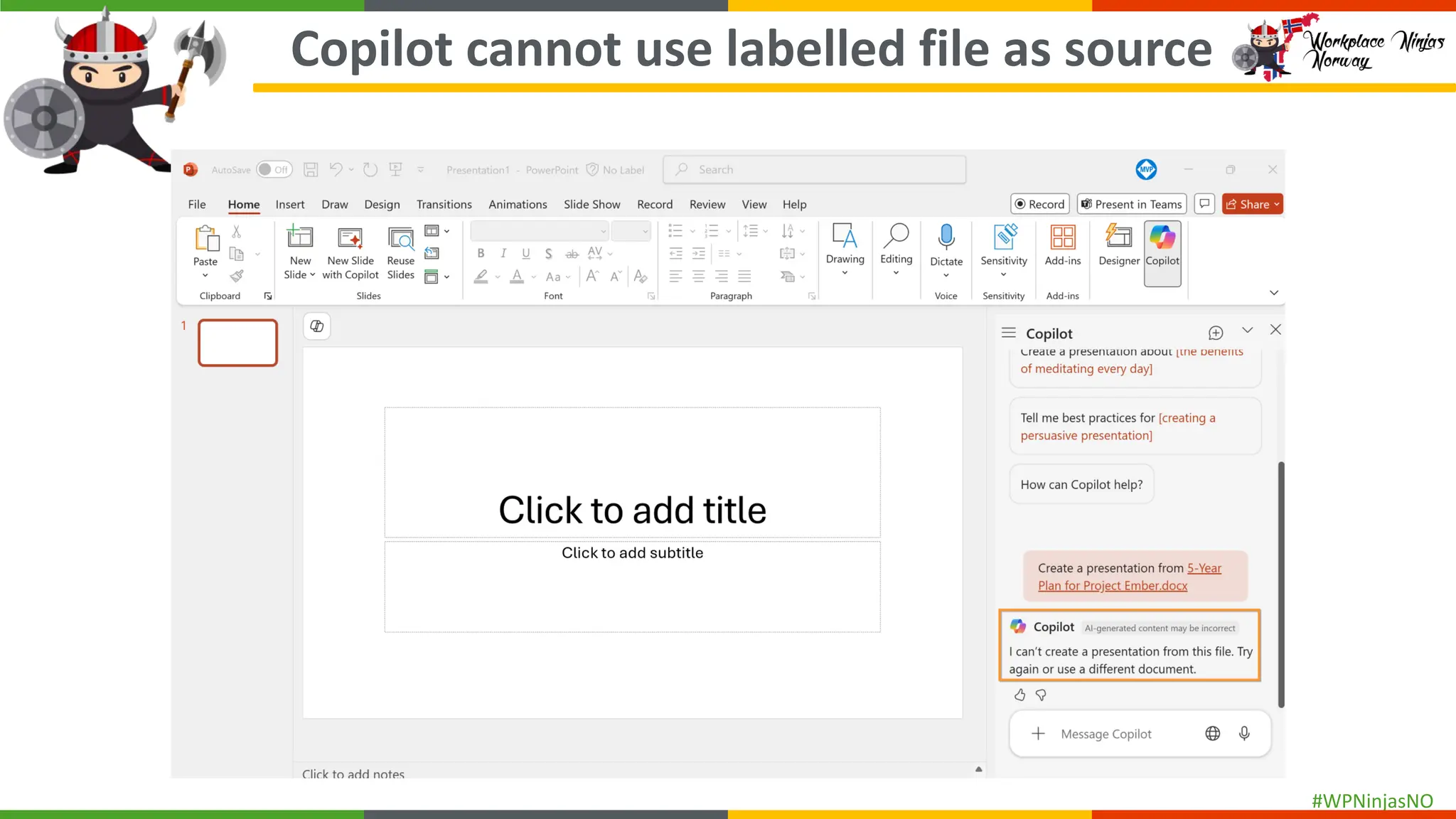Expand the Sensitivity dropdown
1456x819 pixels.
pos(1004,274)
